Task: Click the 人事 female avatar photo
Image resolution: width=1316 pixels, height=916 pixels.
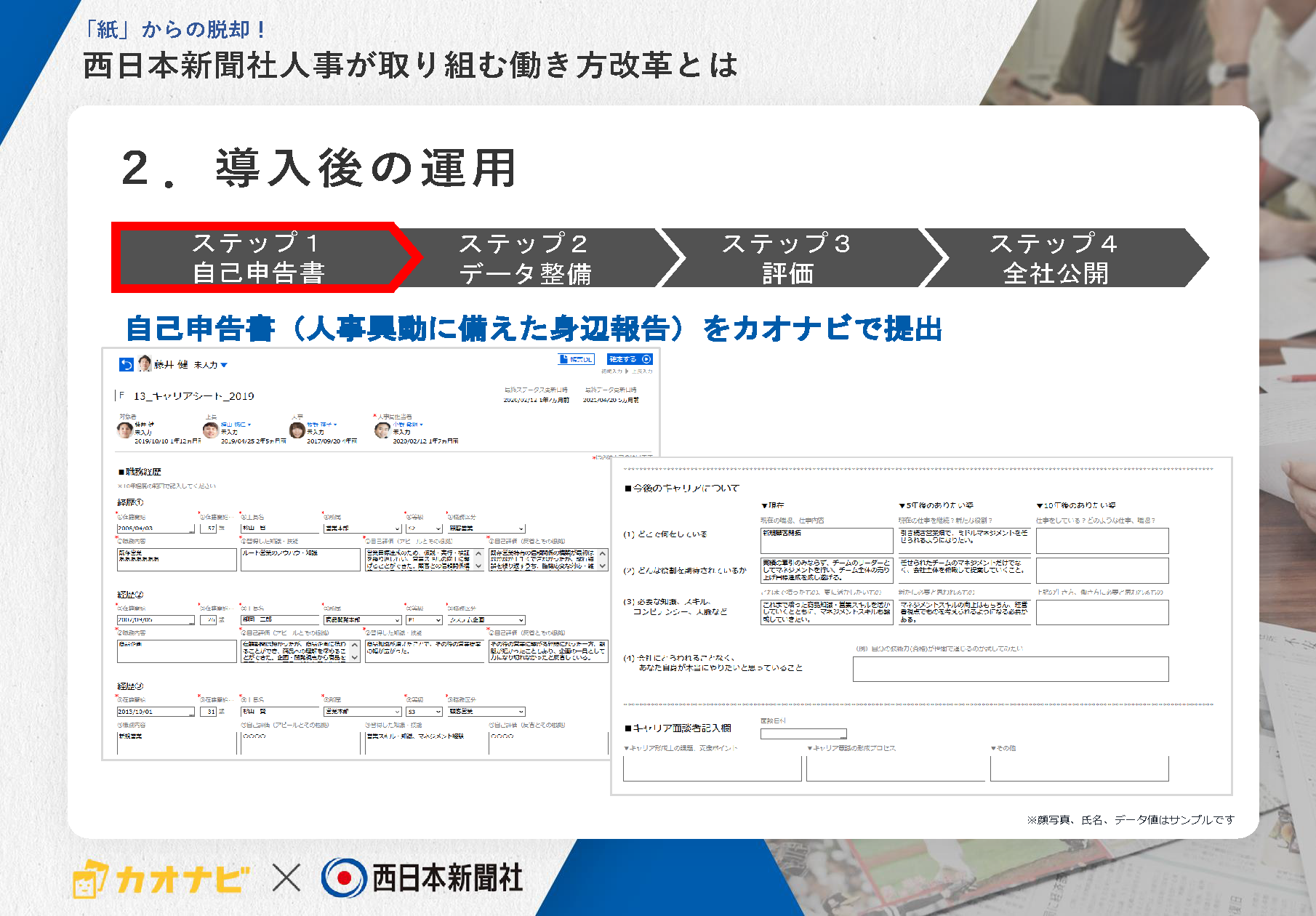Action: coord(297,430)
